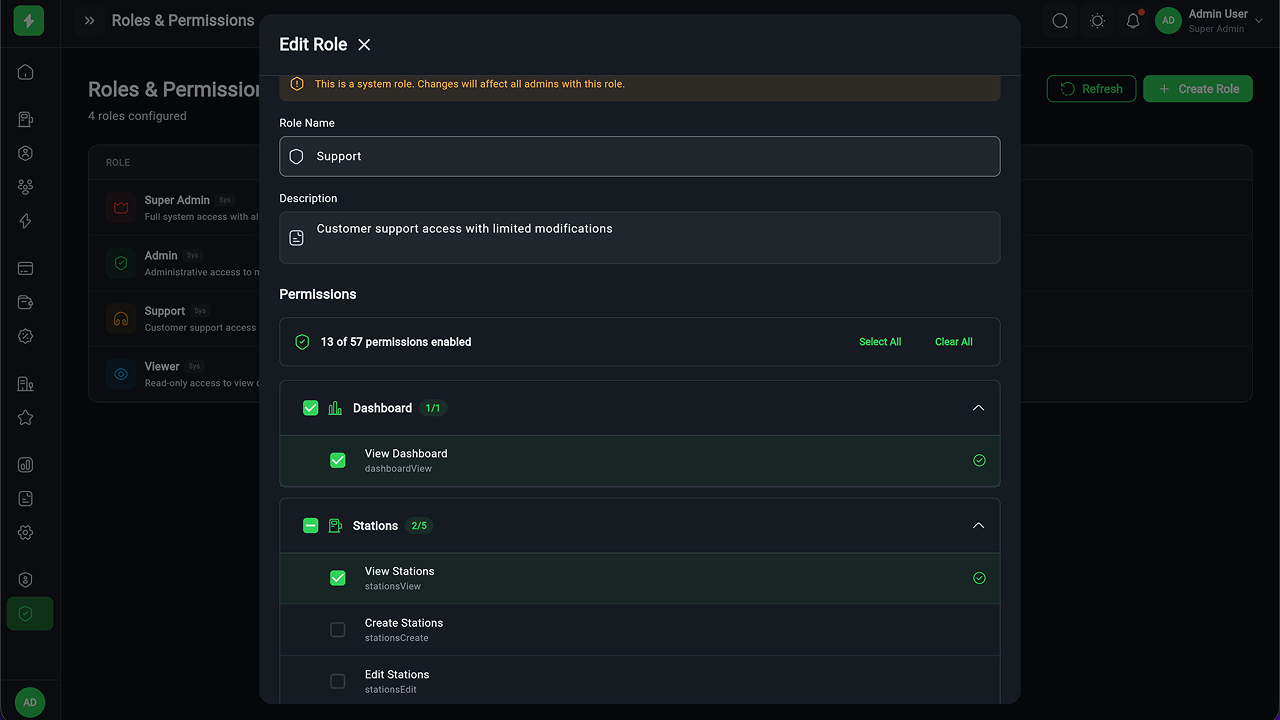Expand the sidebar with double chevron

(x=90, y=21)
